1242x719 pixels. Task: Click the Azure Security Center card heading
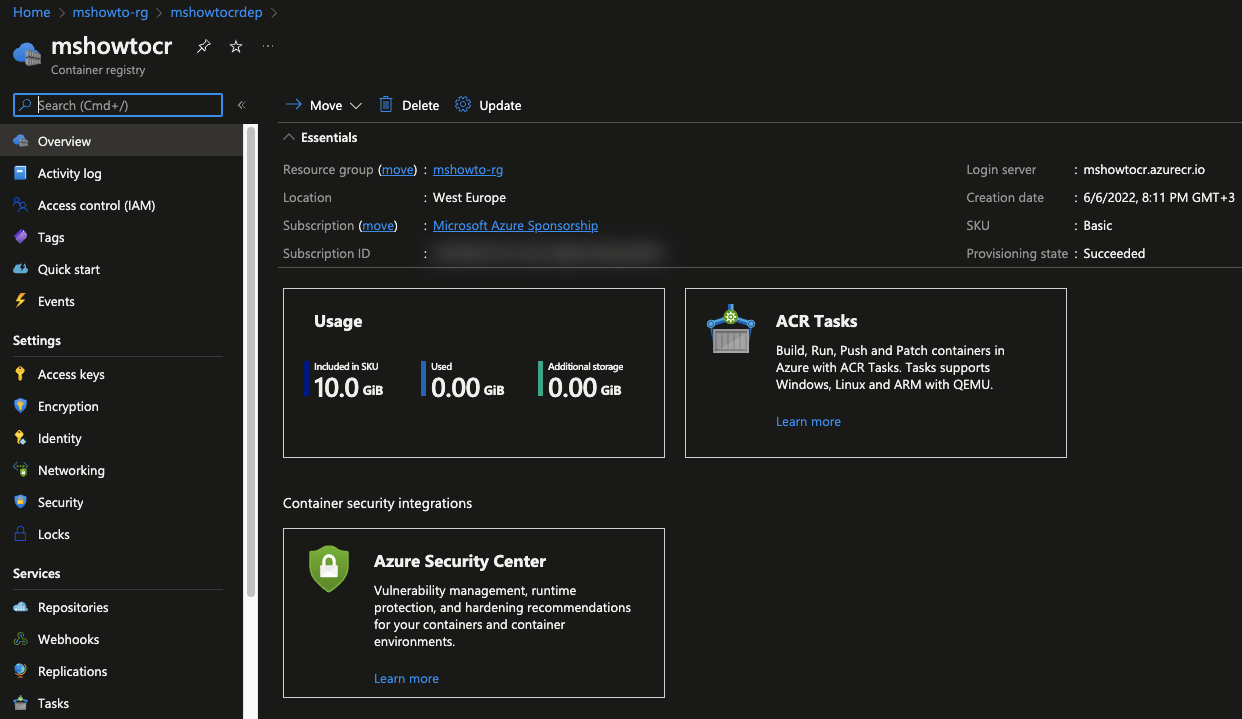click(460, 562)
